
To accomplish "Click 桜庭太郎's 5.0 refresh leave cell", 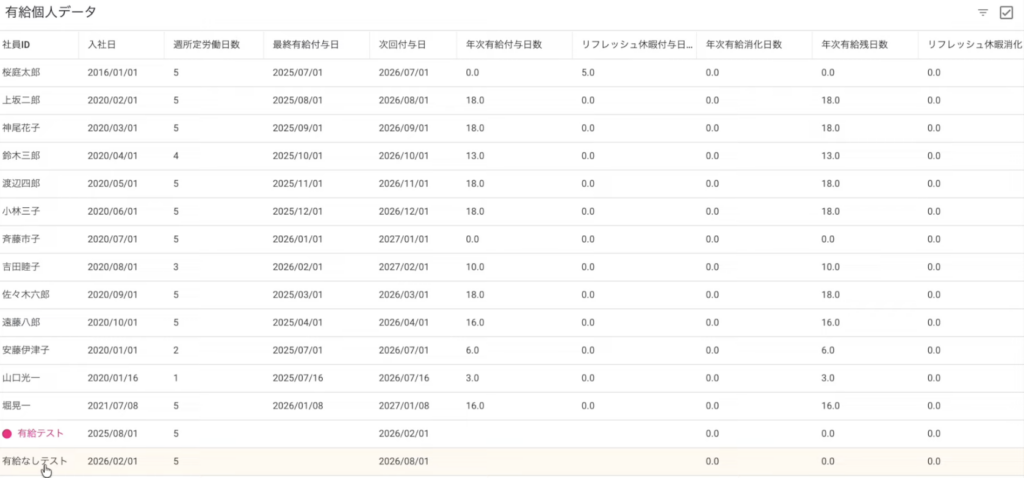I will [x=588, y=73].
